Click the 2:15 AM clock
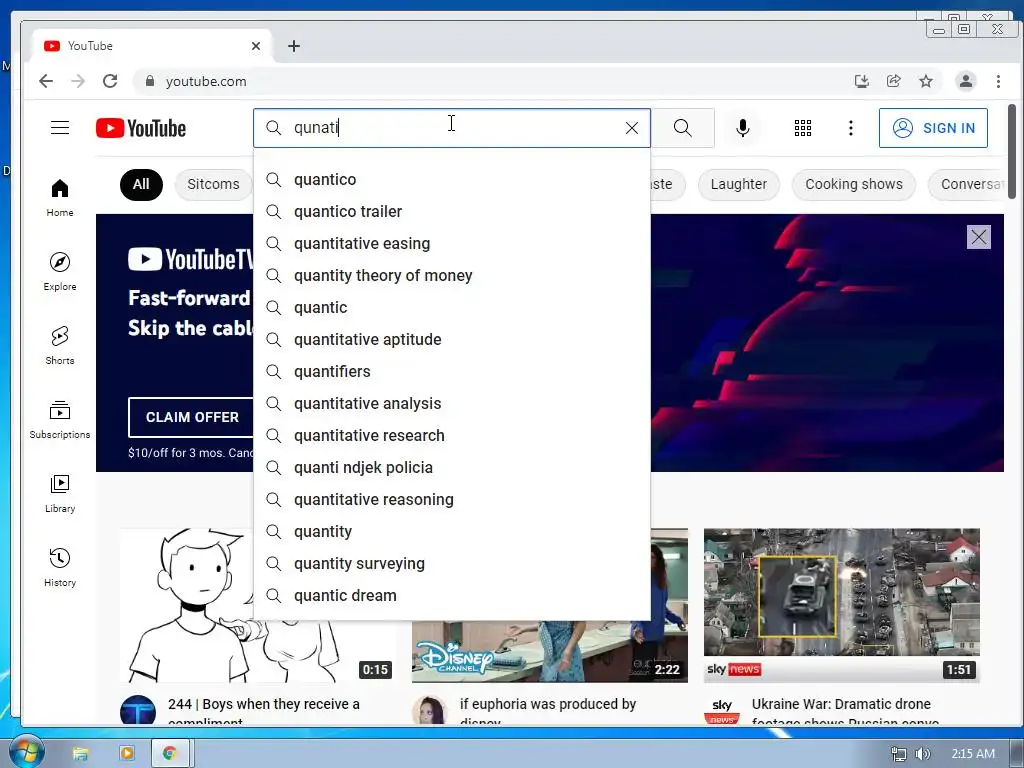 (x=972, y=754)
